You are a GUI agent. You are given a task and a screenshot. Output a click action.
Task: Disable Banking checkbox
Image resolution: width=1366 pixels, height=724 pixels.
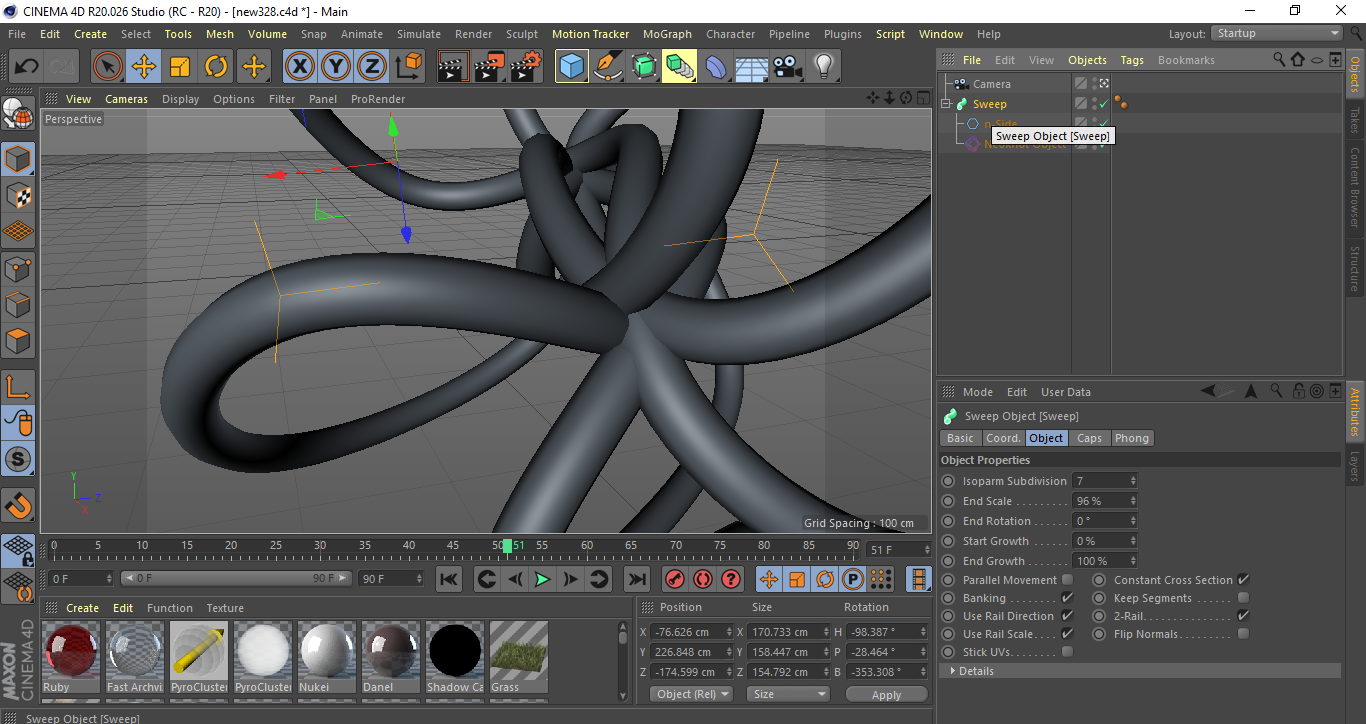point(1067,598)
